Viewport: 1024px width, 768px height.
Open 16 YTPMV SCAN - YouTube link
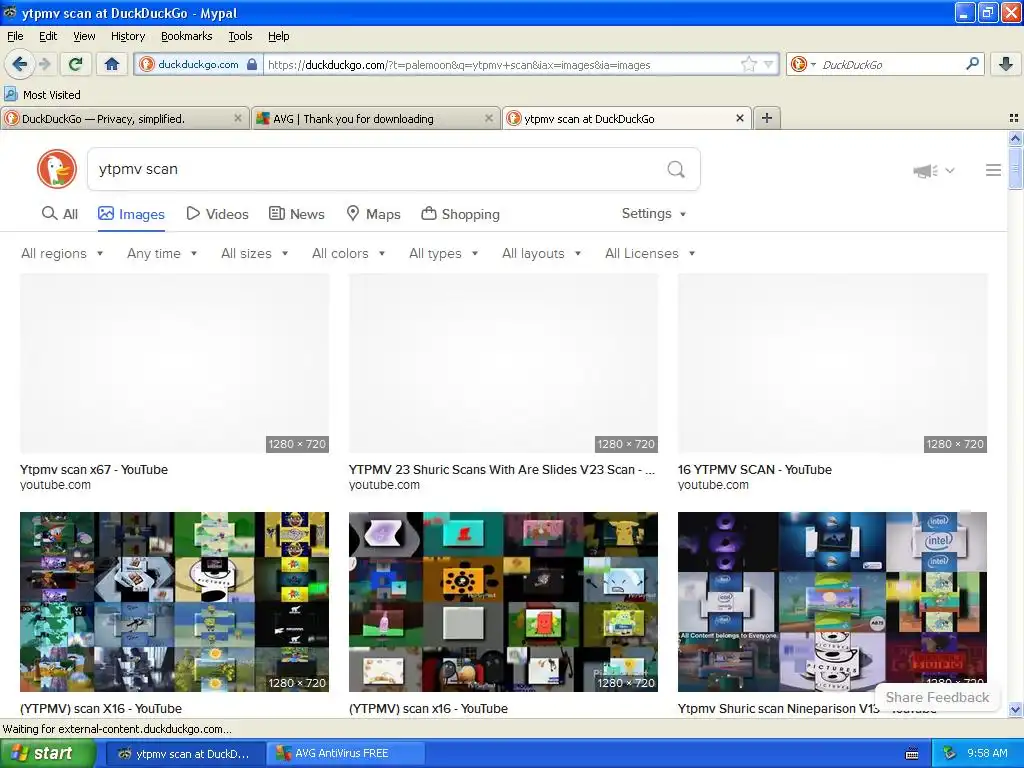pyautogui.click(x=754, y=470)
